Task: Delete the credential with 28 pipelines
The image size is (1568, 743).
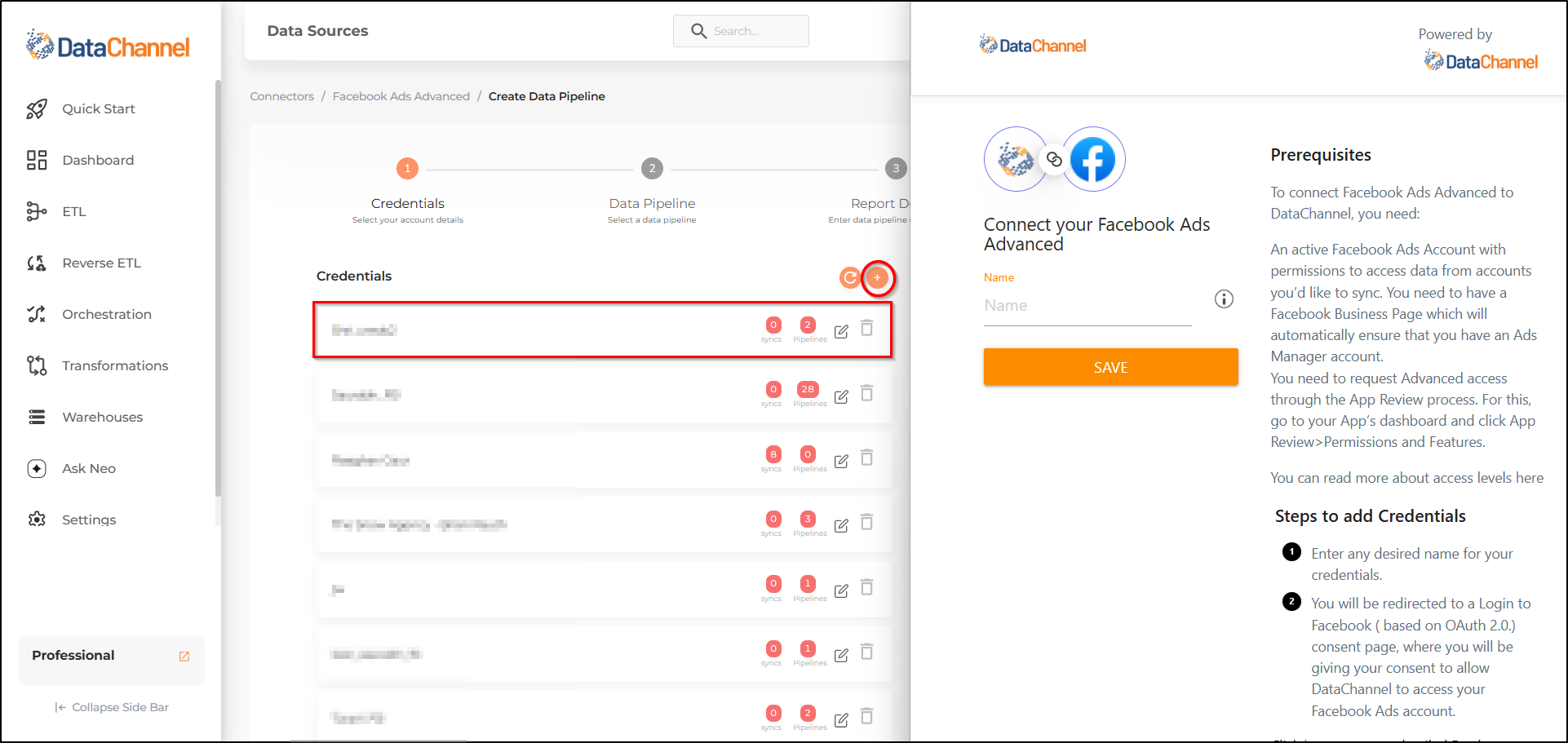Action: (x=866, y=393)
